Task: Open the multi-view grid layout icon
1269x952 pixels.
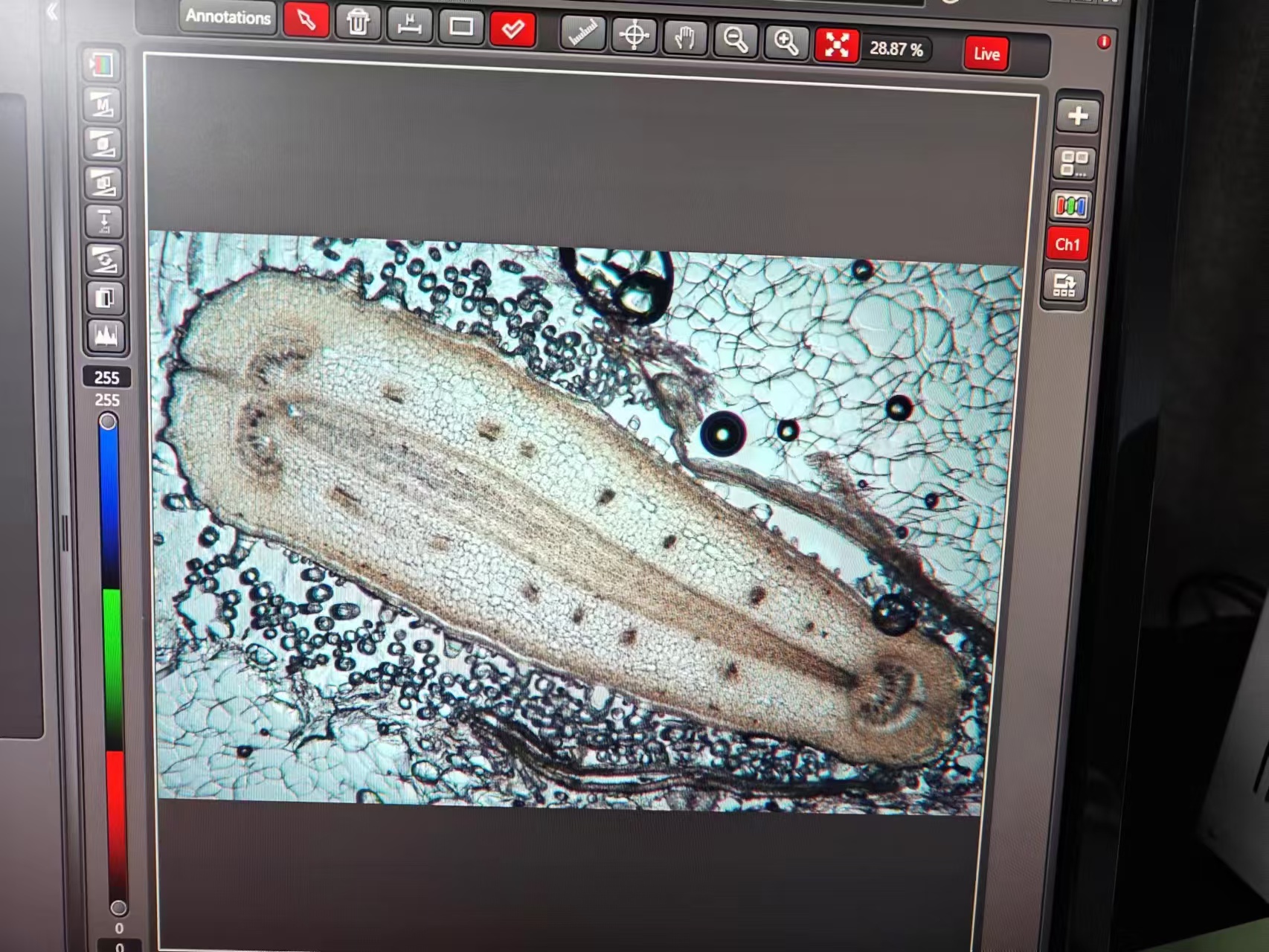Action: pos(1074,163)
